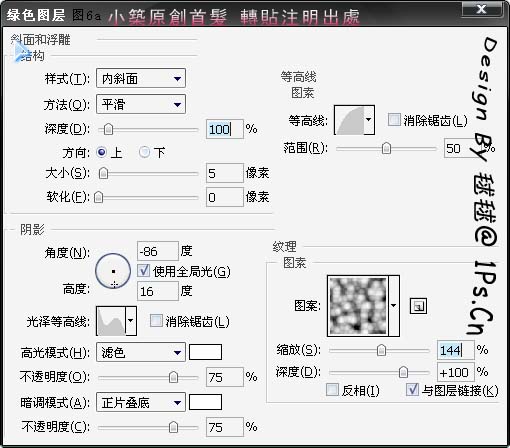Image resolution: width=510 pixels, height=448 pixels.
Task: Click the shadow opacity field 不透明度(C)
Action: (x=224, y=427)
